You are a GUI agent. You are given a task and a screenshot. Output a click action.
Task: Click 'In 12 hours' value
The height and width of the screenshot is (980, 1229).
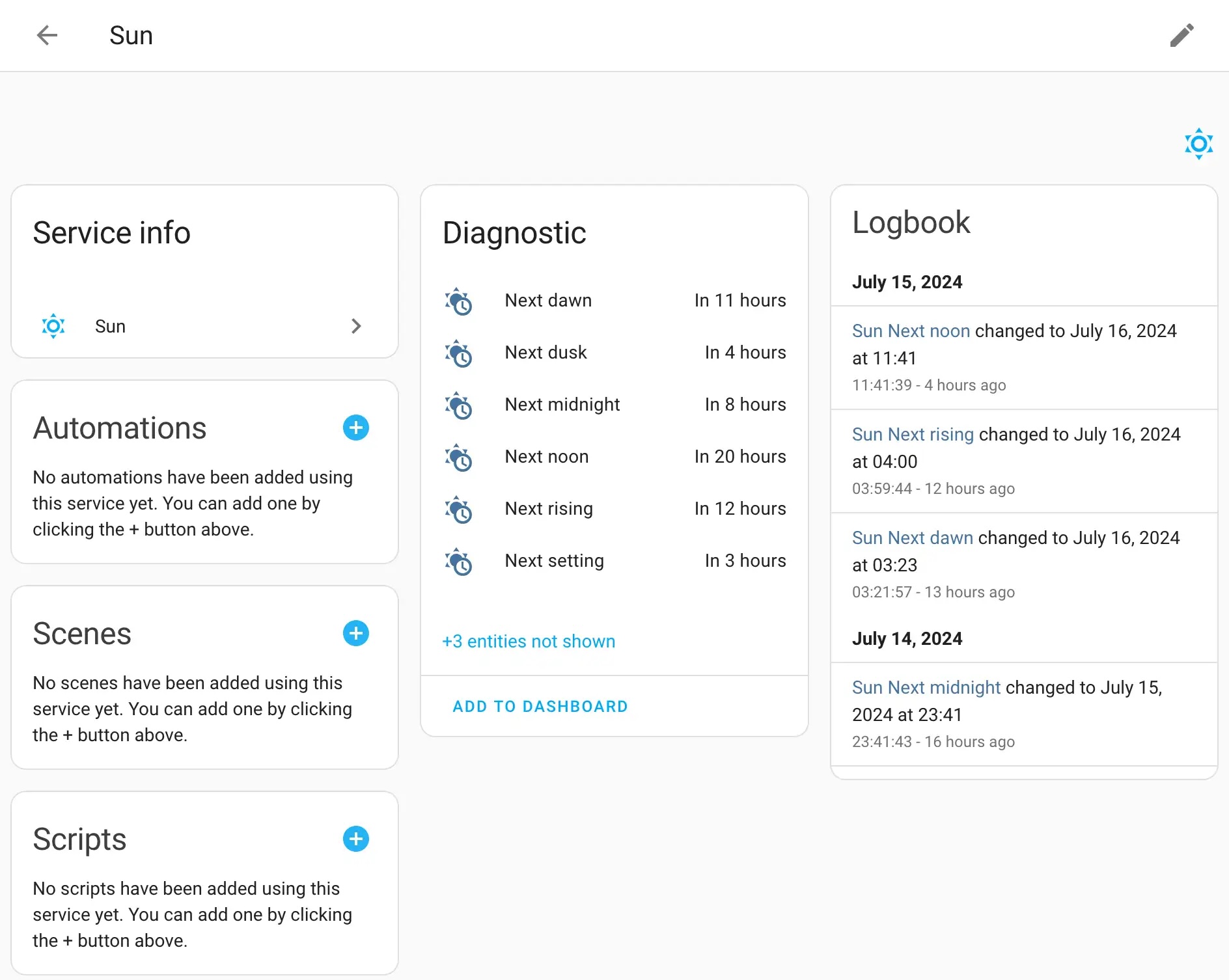click(740, 509)
